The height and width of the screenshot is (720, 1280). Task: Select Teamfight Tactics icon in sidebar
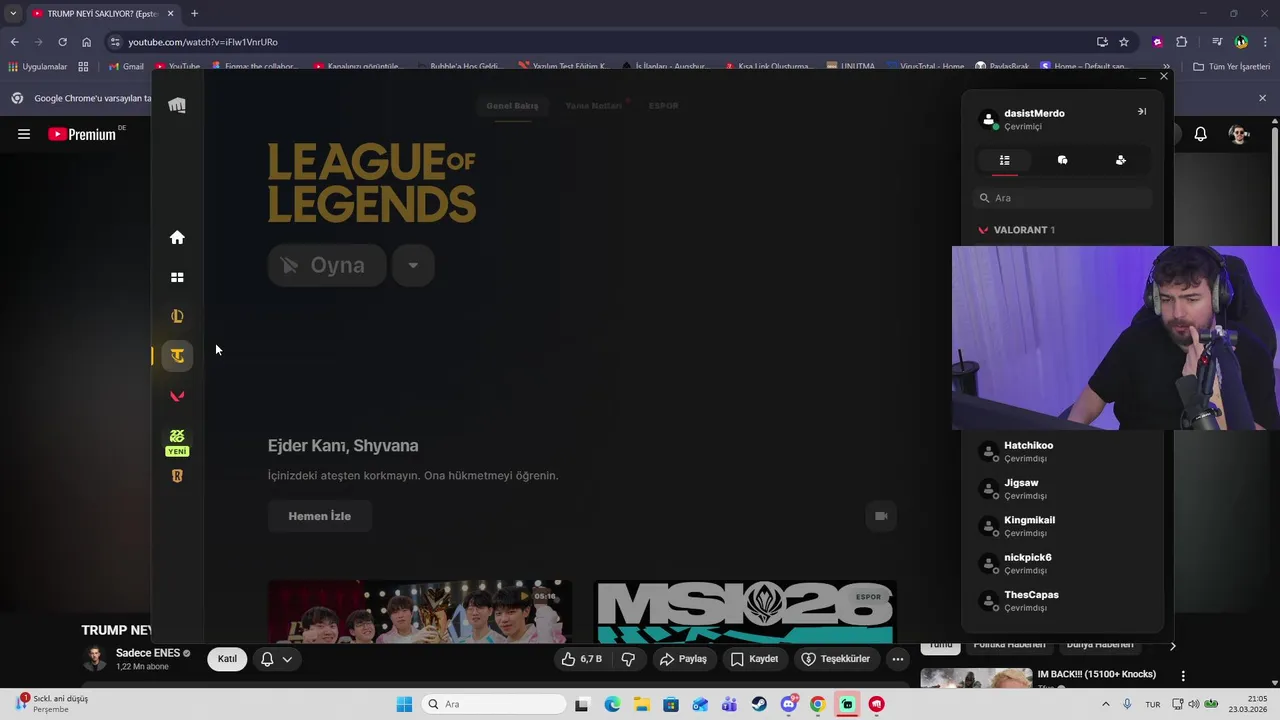177,356
